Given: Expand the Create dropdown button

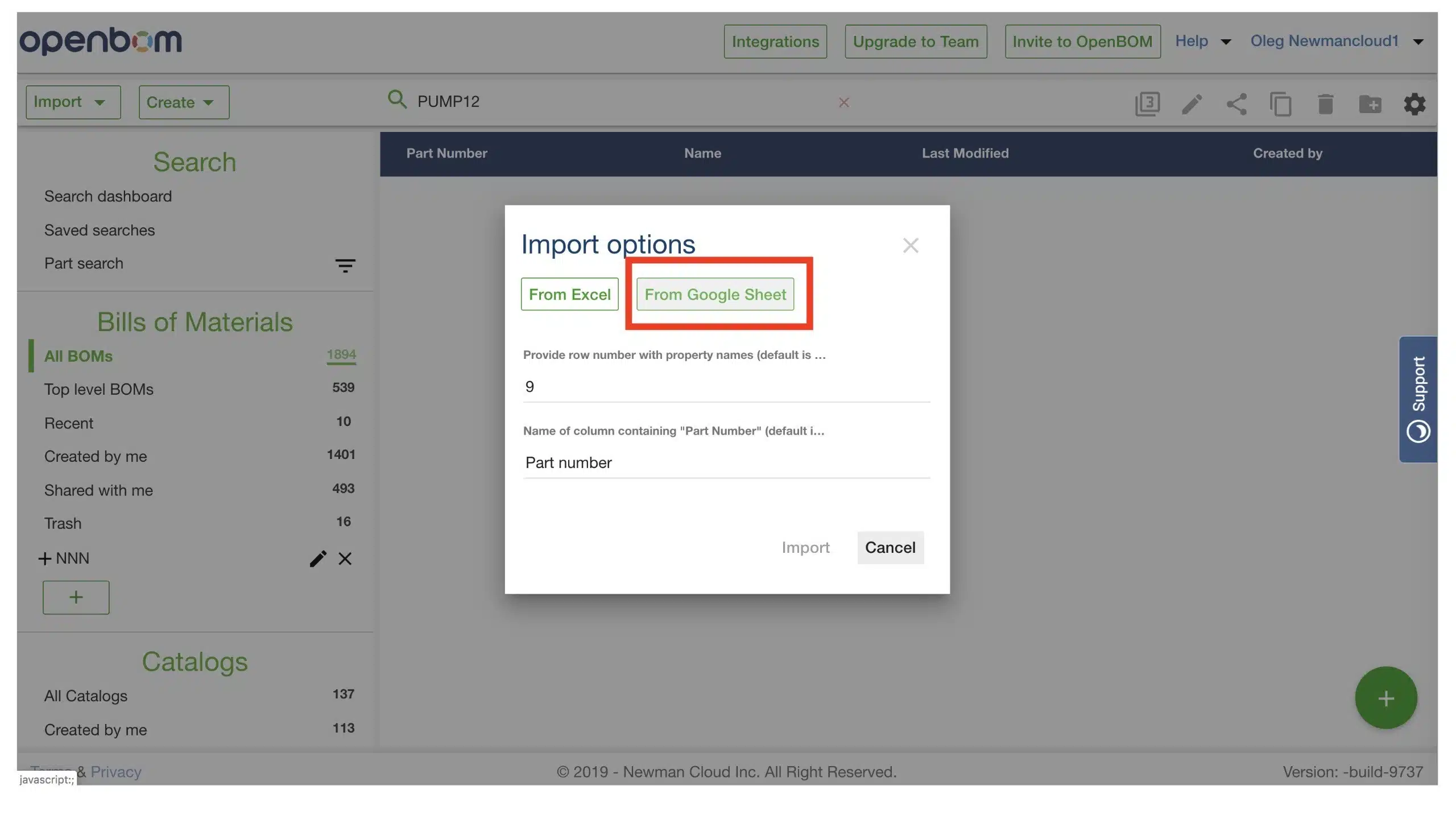Looking at the screenshot, I should click(184, 102).
